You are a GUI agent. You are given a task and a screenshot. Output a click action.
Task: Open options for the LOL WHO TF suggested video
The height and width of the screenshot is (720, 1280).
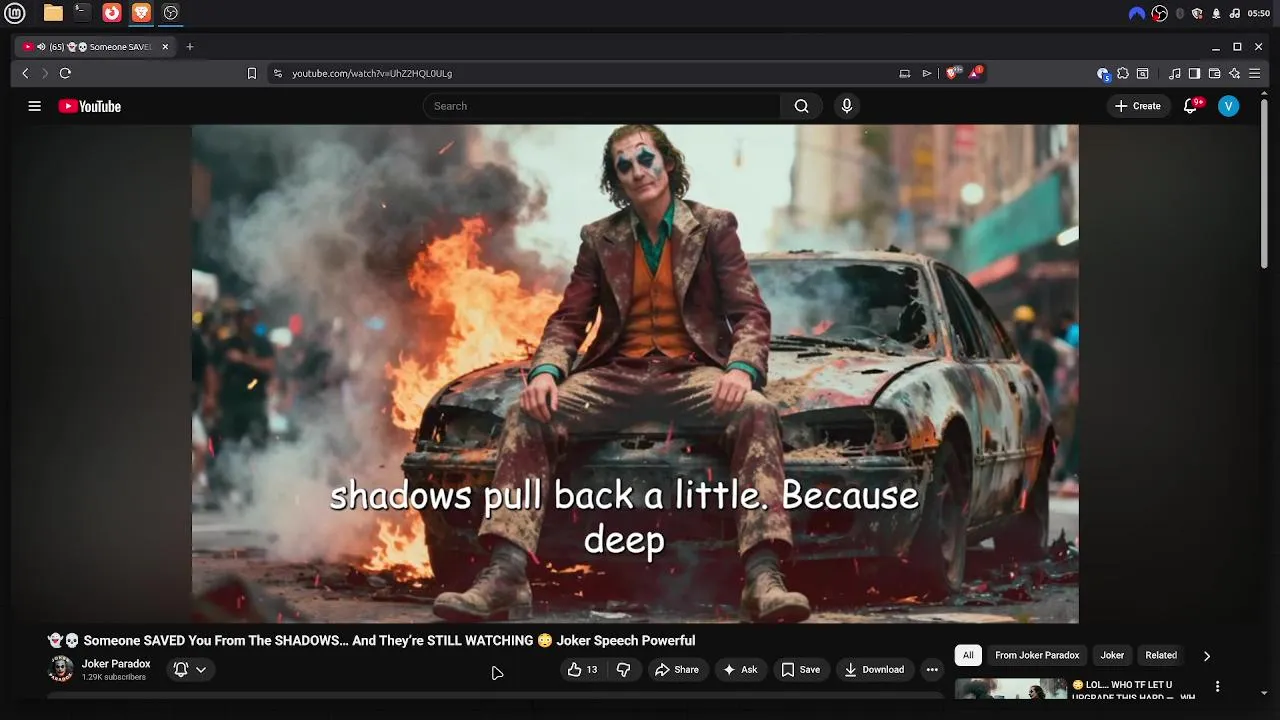click(x=1217, y=687)
